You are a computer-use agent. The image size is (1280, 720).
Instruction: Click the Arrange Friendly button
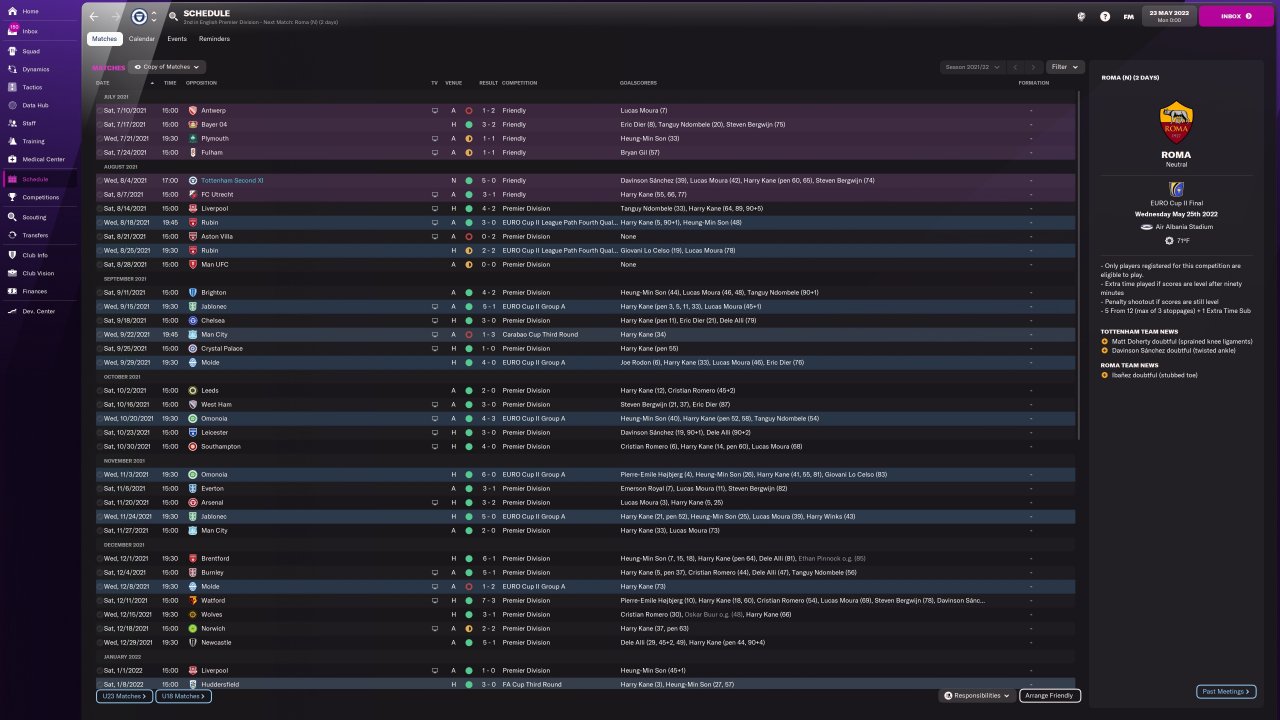point(1050,695)
